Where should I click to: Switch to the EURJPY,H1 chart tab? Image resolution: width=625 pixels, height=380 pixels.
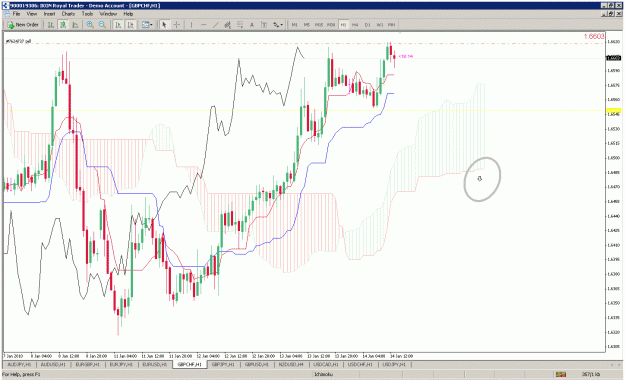point(121,364)
